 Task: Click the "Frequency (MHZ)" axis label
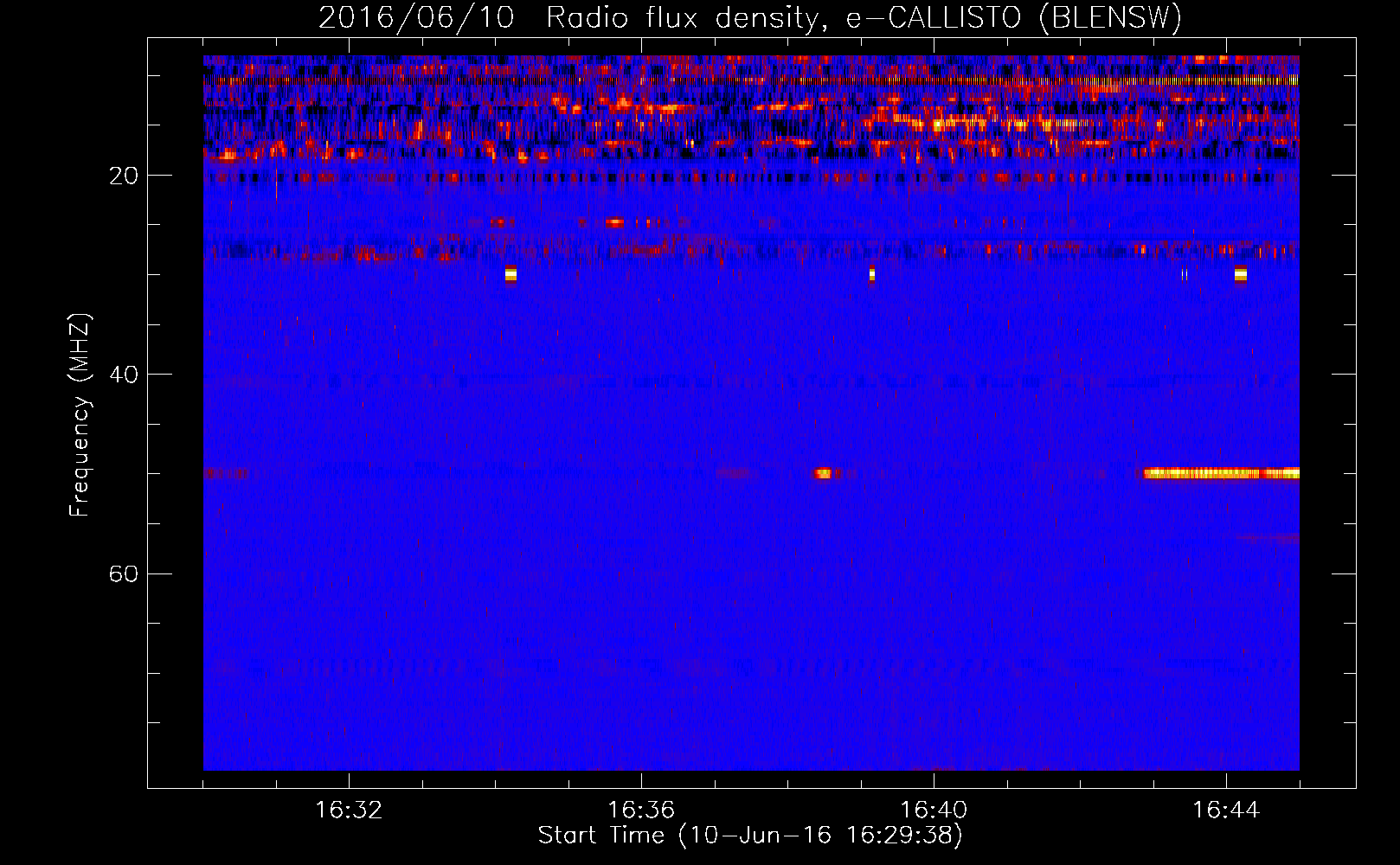(80, 415)
